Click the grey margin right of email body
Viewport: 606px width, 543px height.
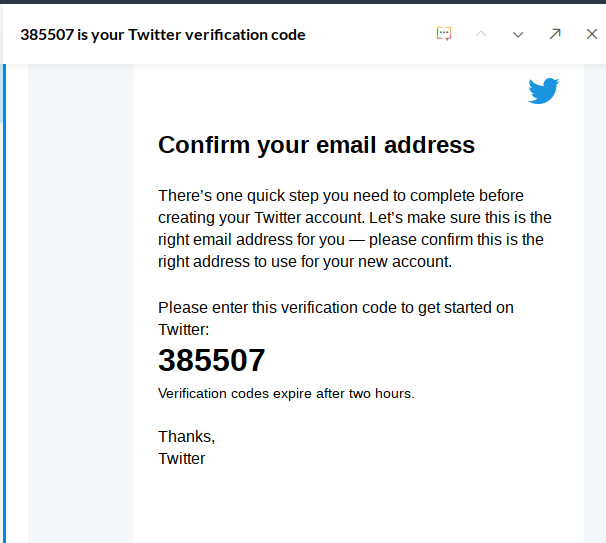pos(594,300)
